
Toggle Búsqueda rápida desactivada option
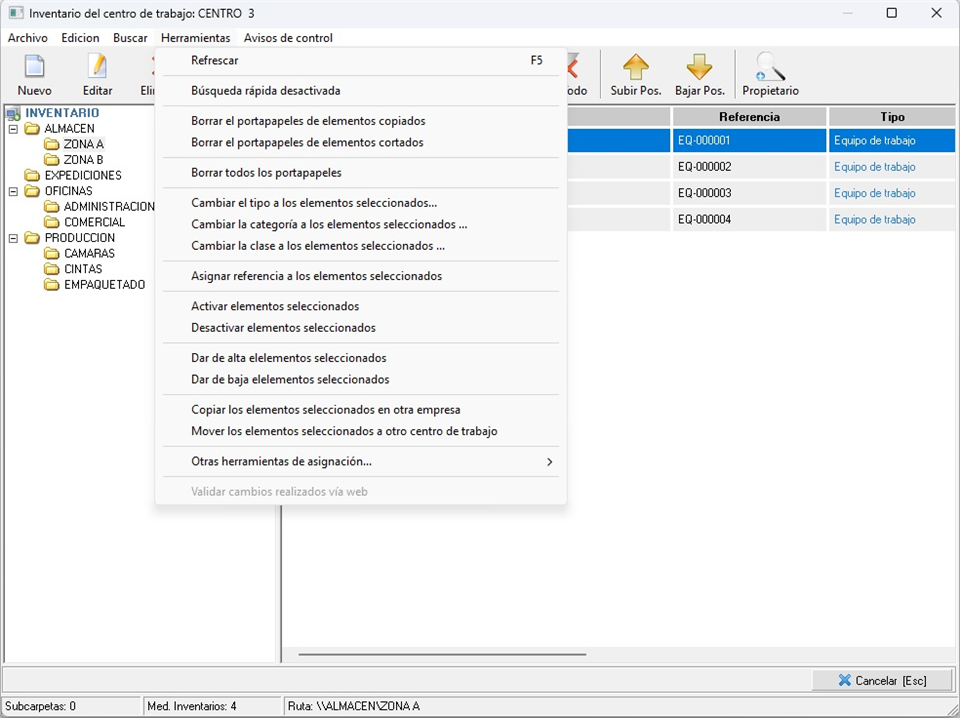(266, 91)
